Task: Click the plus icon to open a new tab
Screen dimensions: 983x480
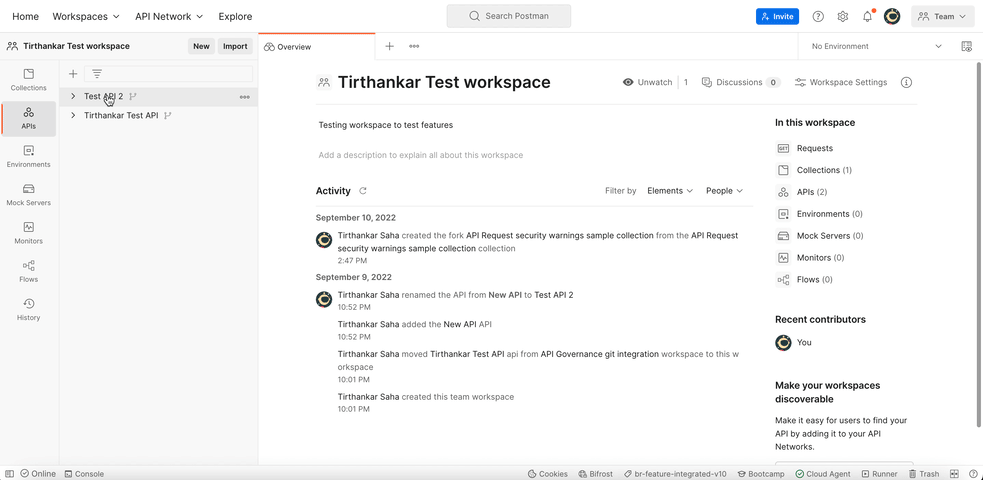Action: 389,46
